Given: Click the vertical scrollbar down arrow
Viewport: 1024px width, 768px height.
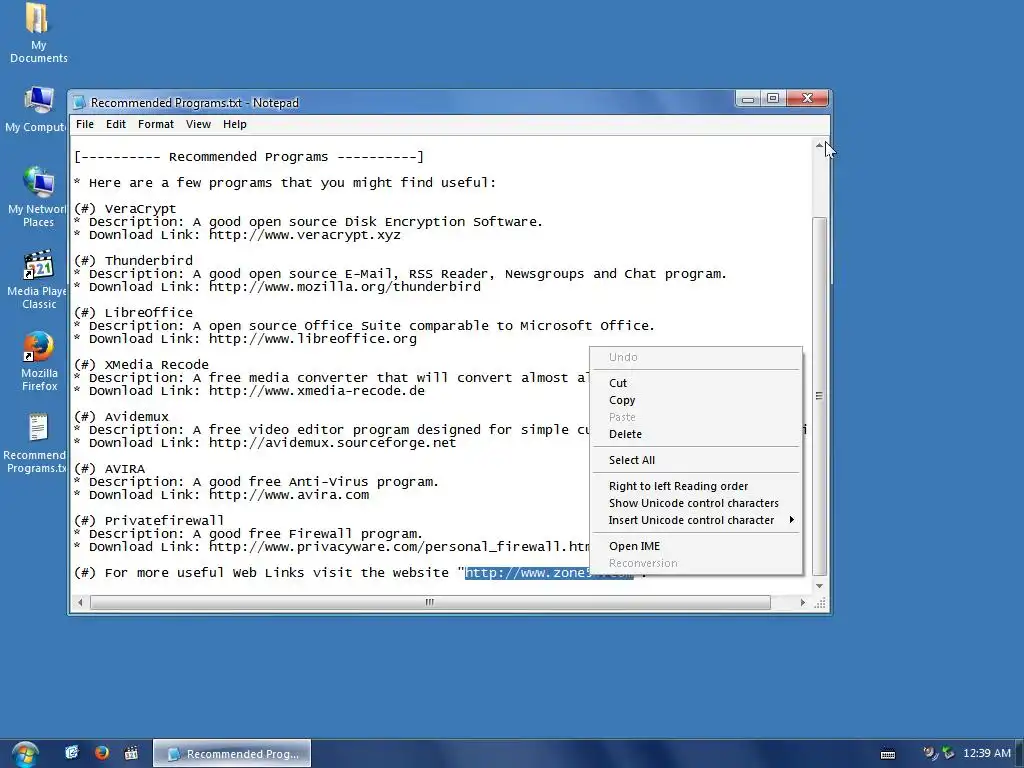Looking at the screenshot, I should coord(819,586).
